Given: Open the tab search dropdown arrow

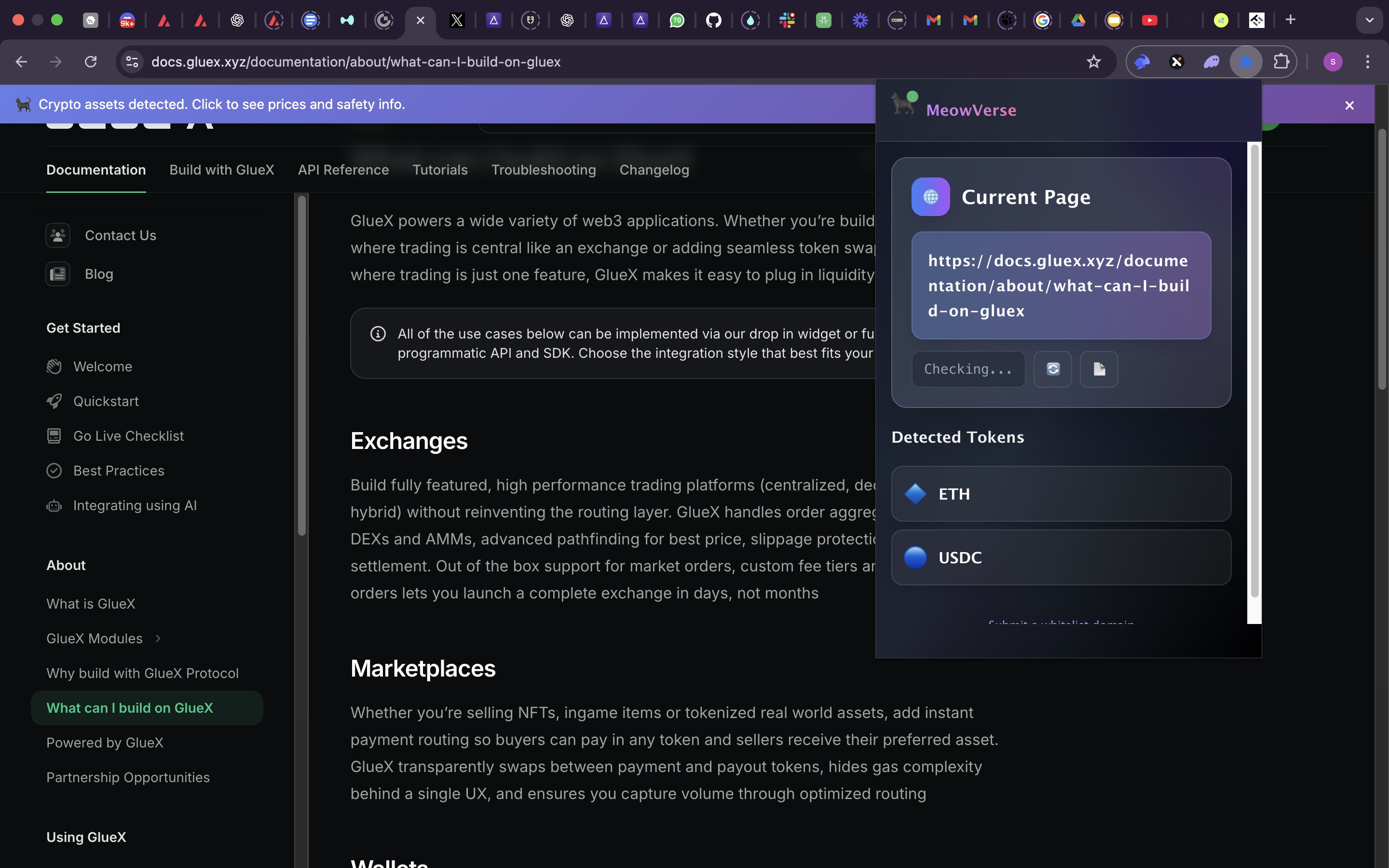Looking at the screenshot, I should (1369, 20).
